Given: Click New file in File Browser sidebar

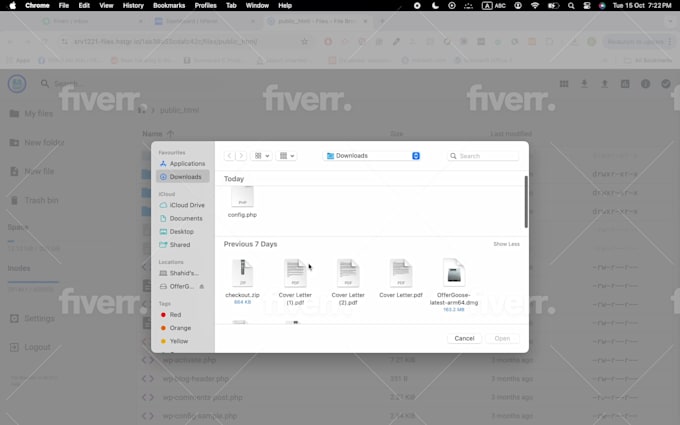Looking at the screenshot, I should [x=32, y=171].
